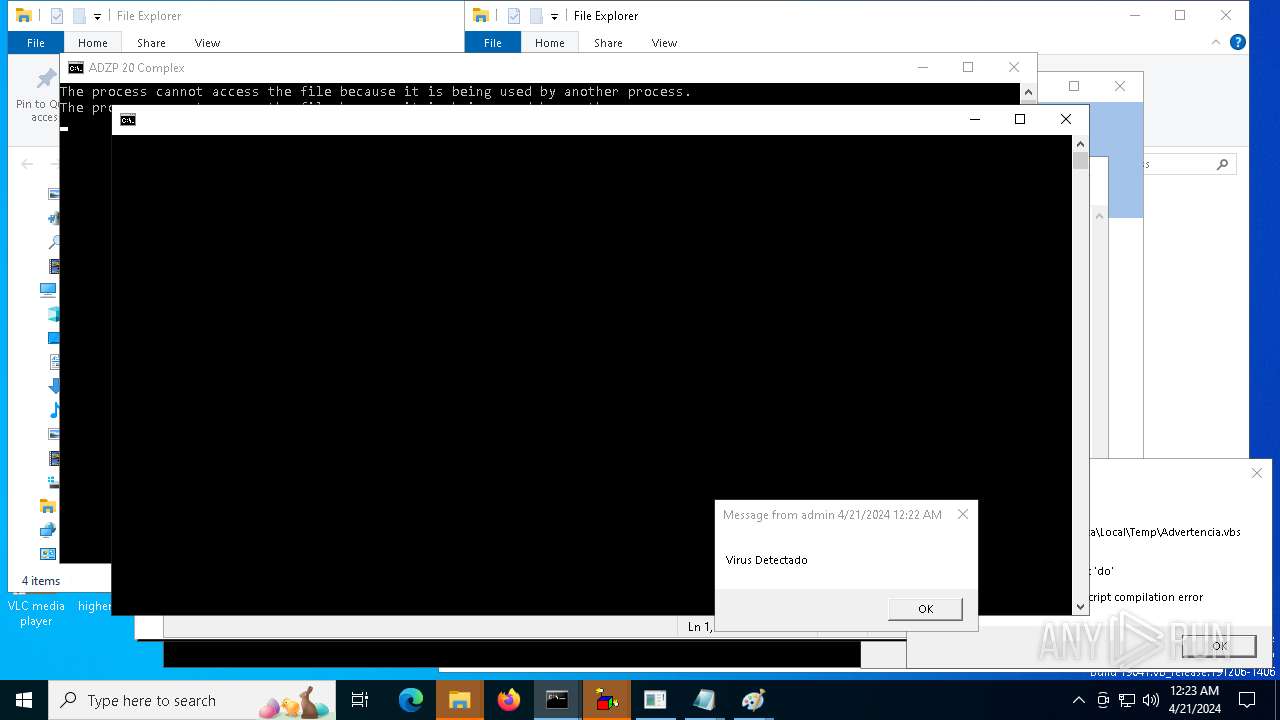This screenshot has height=720, width=1280.
Task: Click the folder icon in the left File Explorer's title bar
Action: (x=24, y=16)
